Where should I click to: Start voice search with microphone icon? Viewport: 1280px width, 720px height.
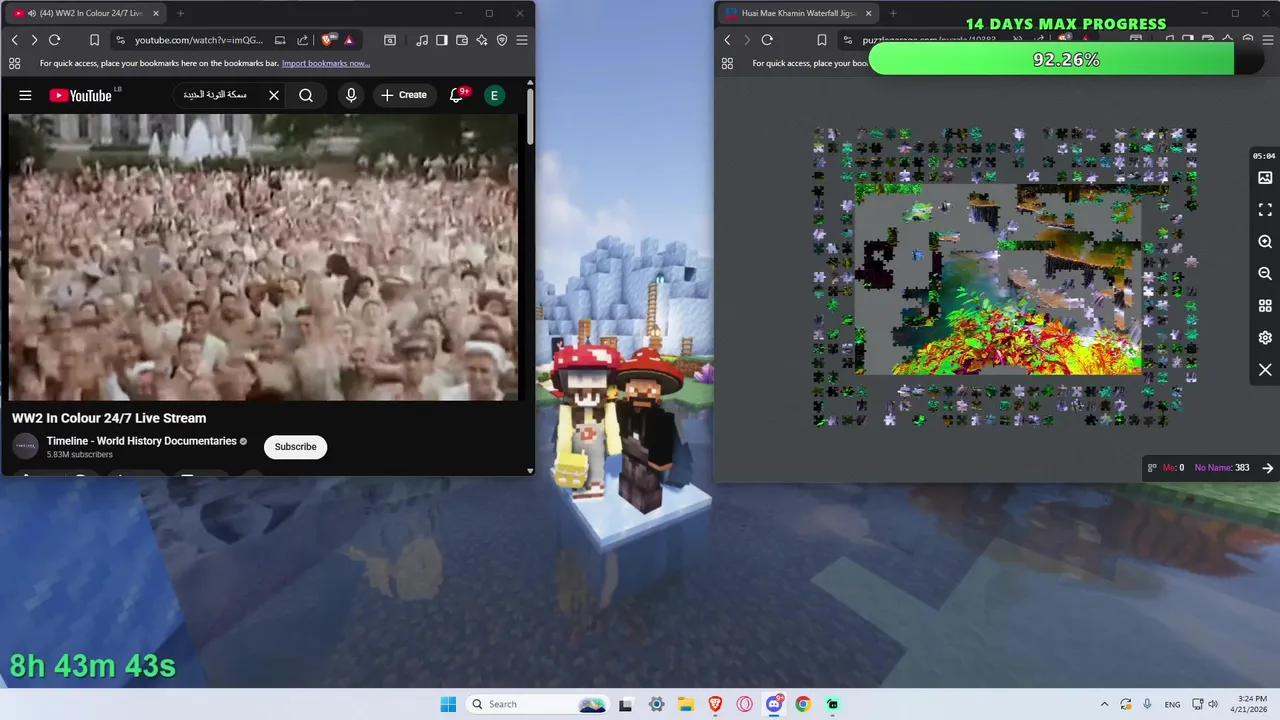point(350,95)
